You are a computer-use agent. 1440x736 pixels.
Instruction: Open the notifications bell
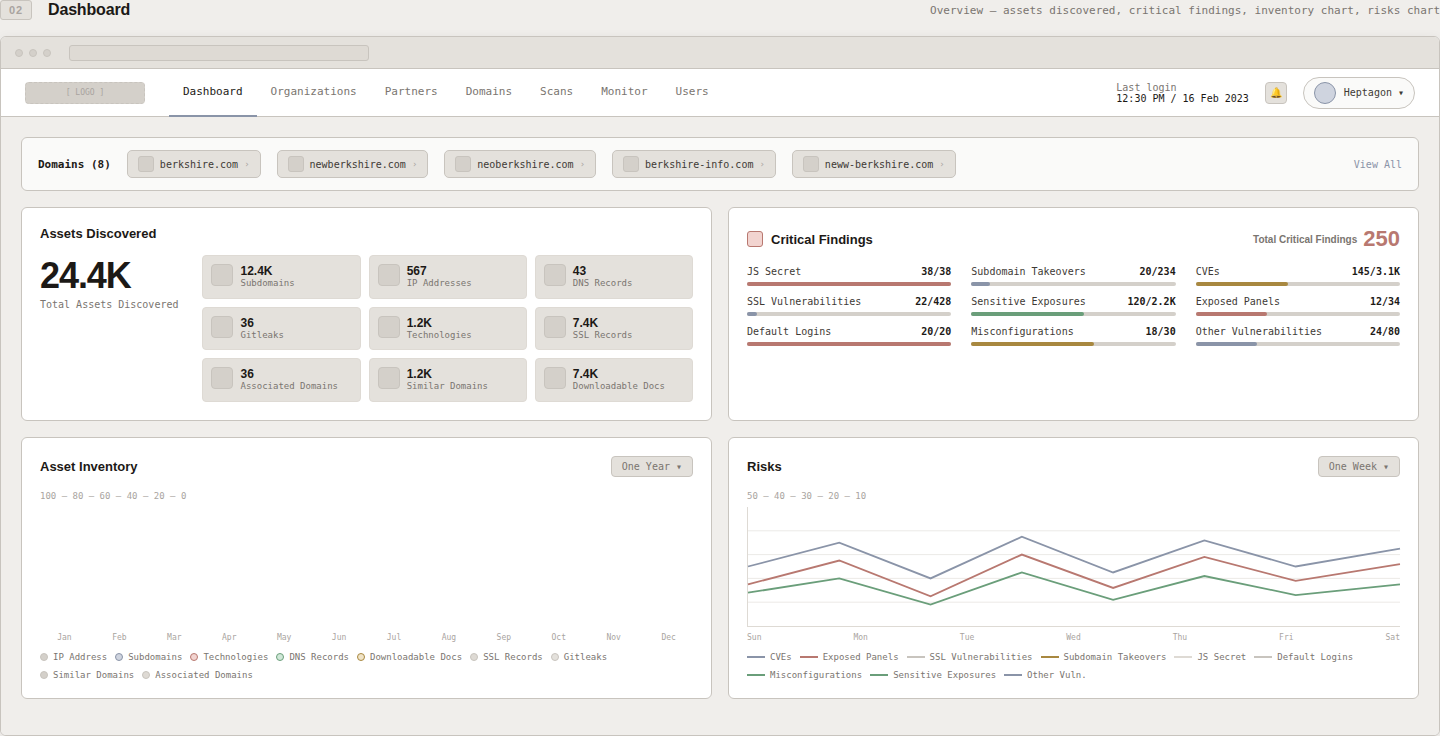pyautogui.click(x=1276, y=92)
